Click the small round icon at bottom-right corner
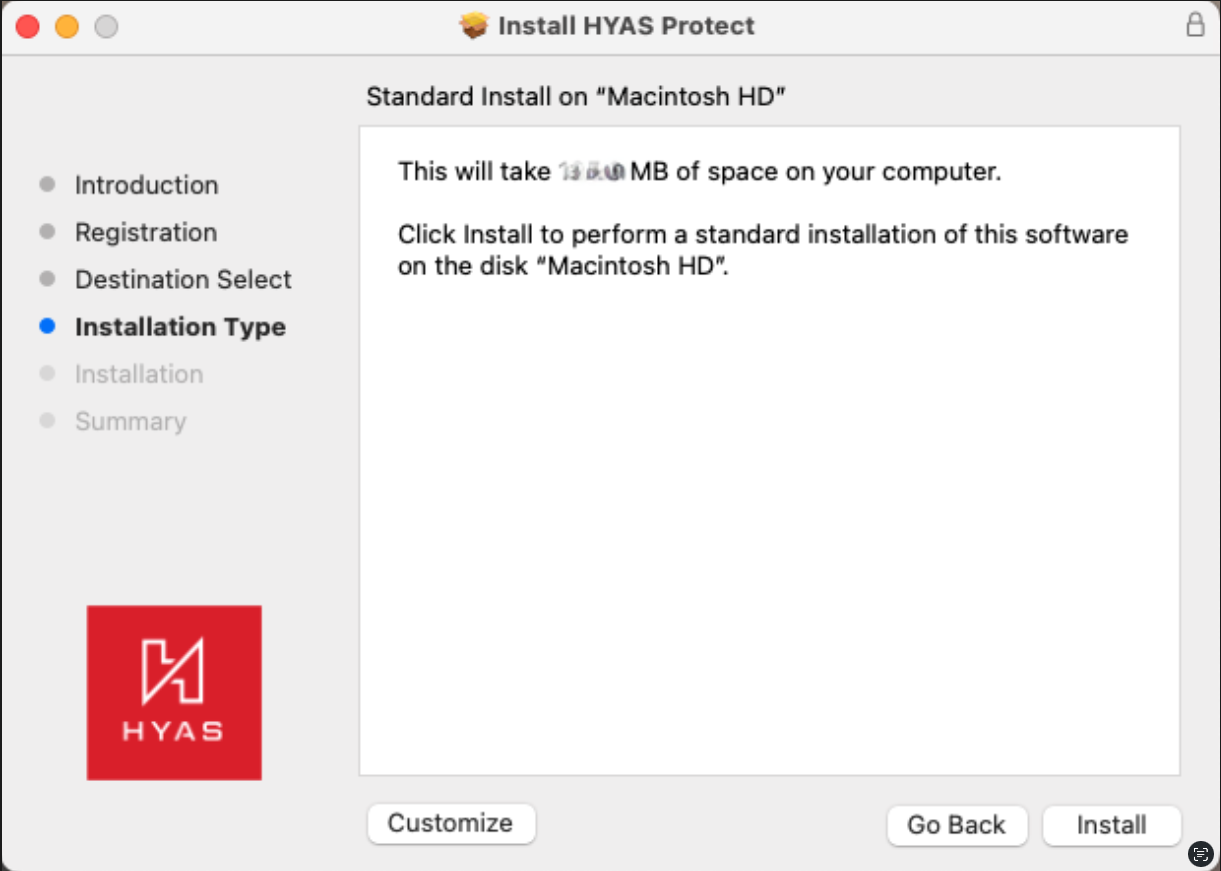 [1201, 853]
